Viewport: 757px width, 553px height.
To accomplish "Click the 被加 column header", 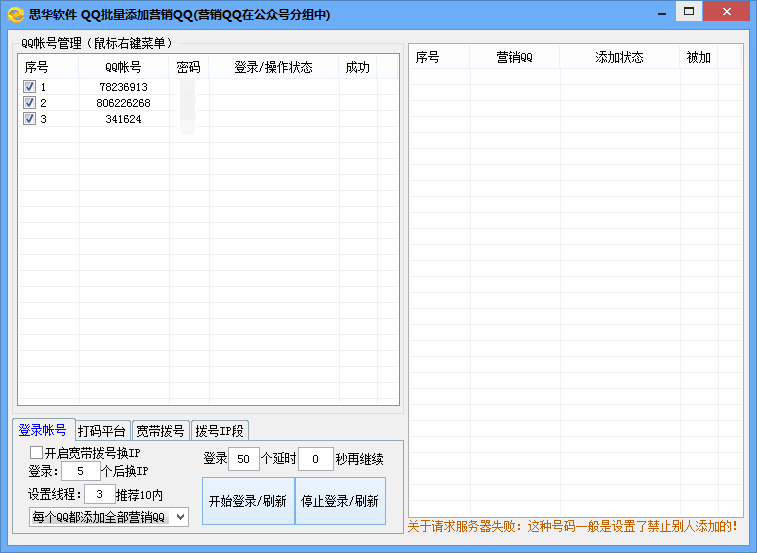I will click(x=699, y=57).
